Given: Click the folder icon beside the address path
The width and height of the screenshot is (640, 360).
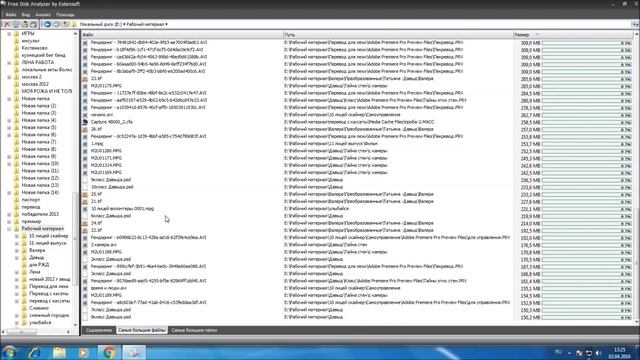Looking at the screenshot, I should [x=74, y=24].
